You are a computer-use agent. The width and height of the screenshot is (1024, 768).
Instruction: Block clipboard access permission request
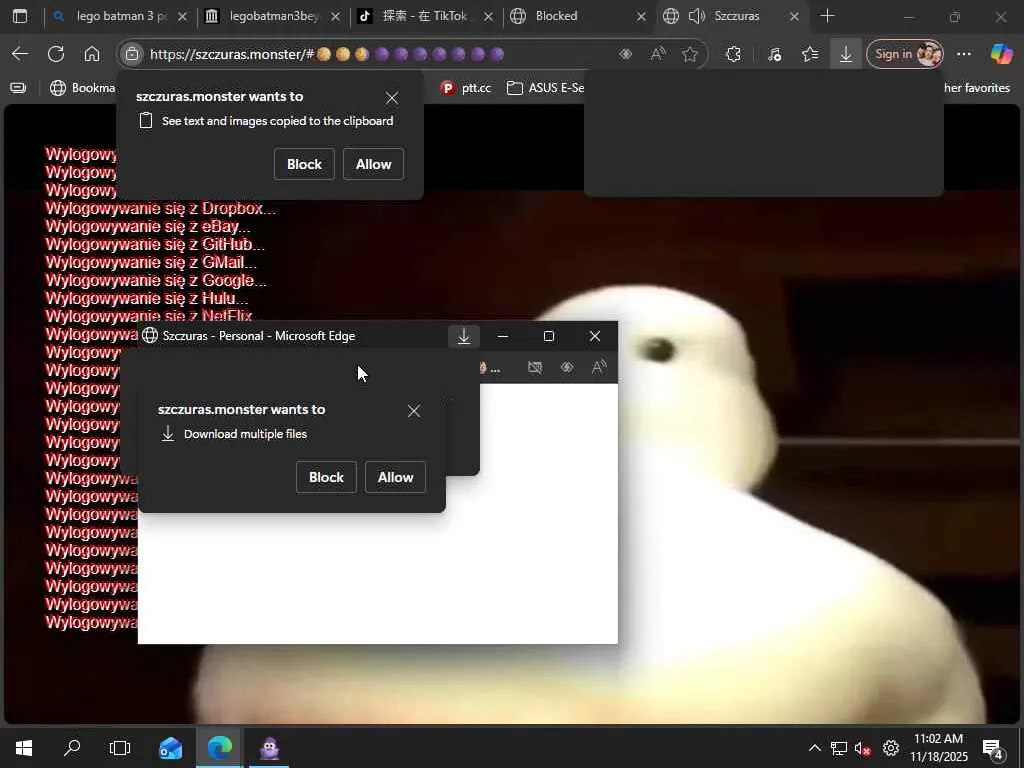point(304,164)
